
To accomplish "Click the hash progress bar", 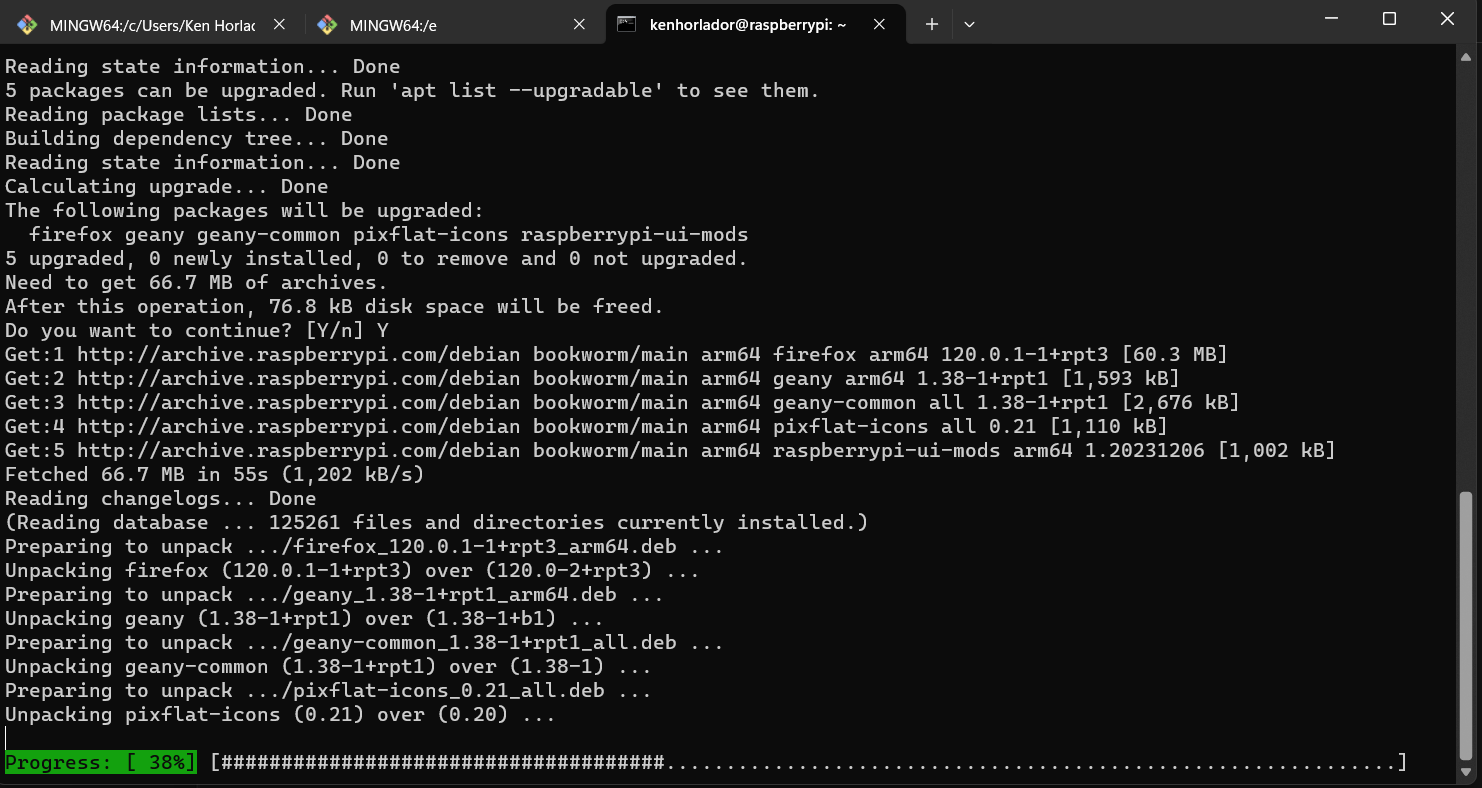I will coord(809,763).
